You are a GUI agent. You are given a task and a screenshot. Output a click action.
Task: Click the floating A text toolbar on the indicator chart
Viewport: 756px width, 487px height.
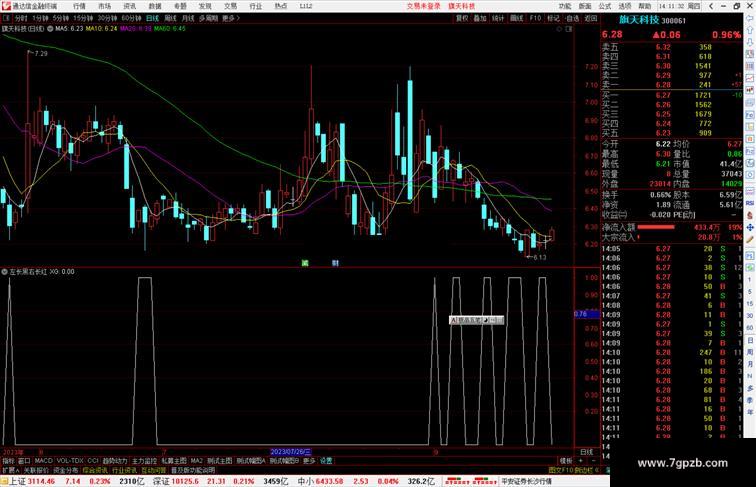pos(476,320)
